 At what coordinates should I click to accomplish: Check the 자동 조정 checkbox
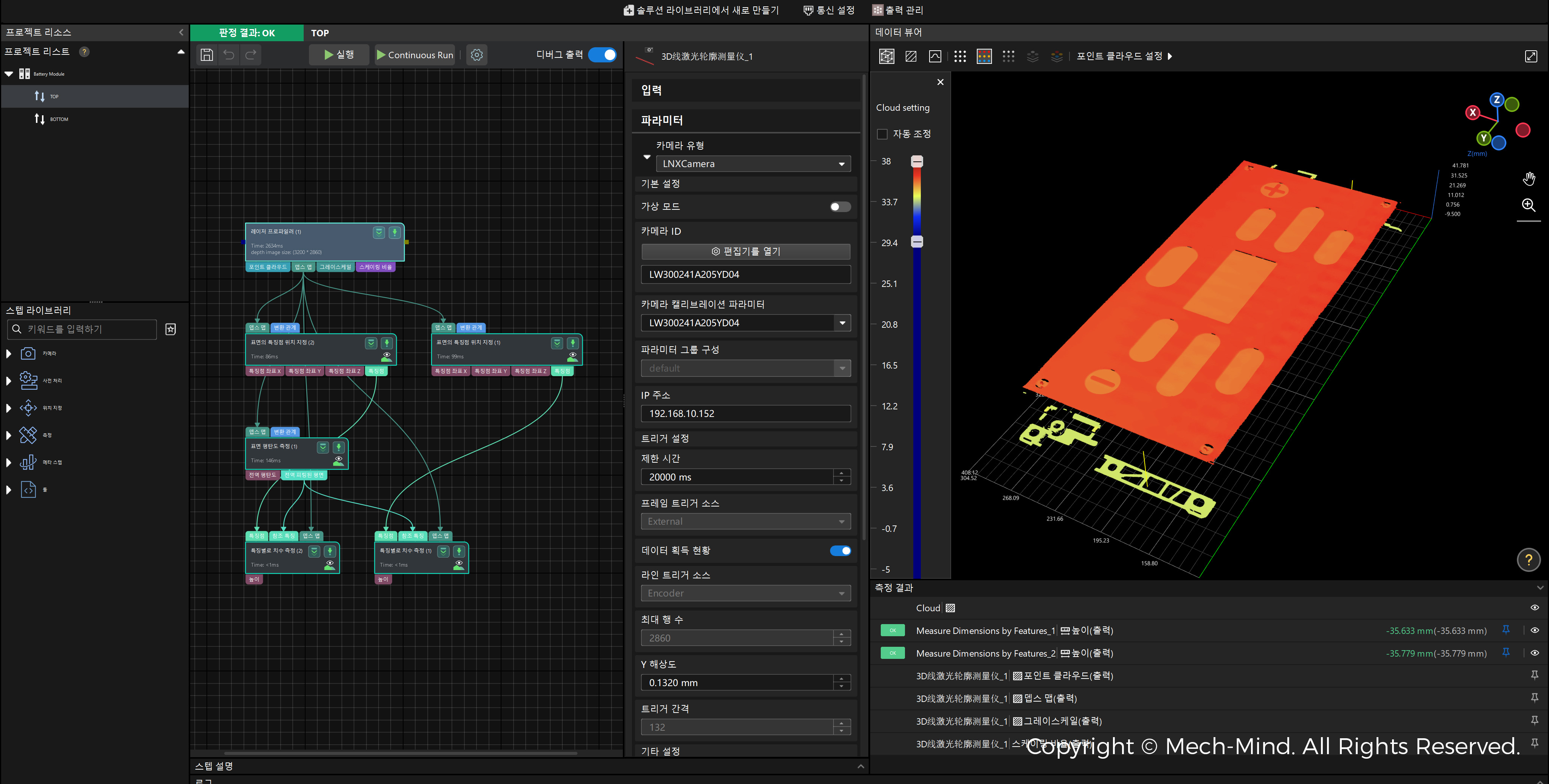[882, 133]
